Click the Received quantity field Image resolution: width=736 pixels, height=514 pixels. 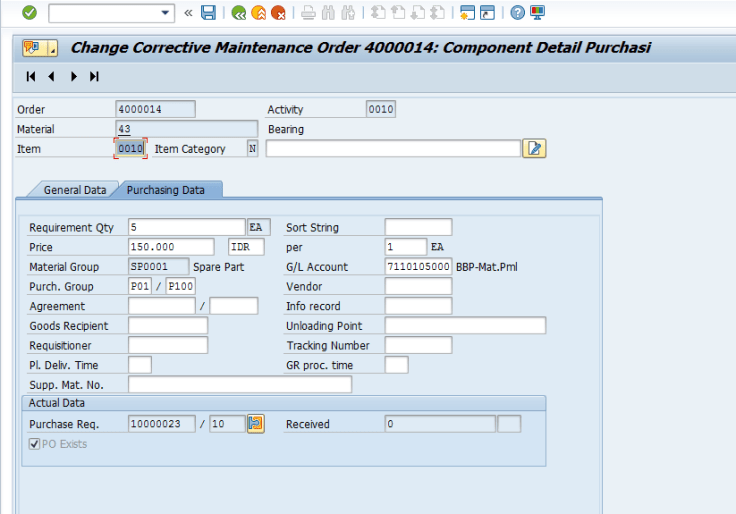(x=440, y=424)
